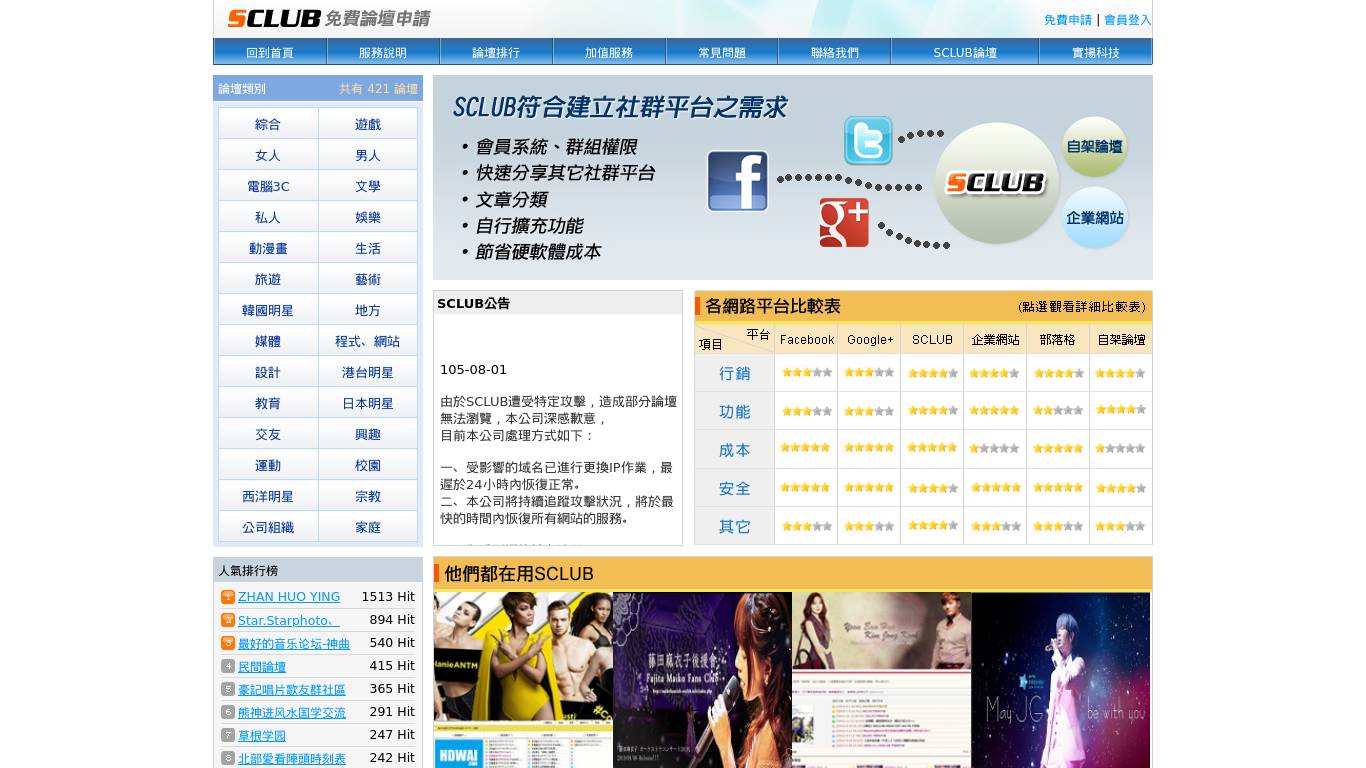1366x768 pixels.
Task: Click the 自架論壇 bubble in the banner
Action: pyautogui.click(x=1095, y=147)
